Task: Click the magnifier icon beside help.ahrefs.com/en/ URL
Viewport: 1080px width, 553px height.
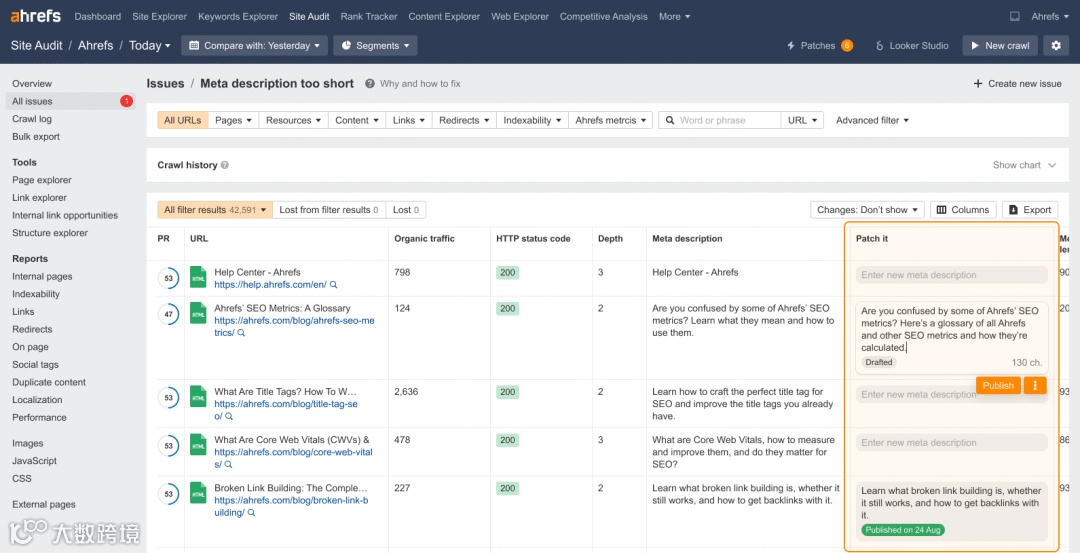Action: 333,284
